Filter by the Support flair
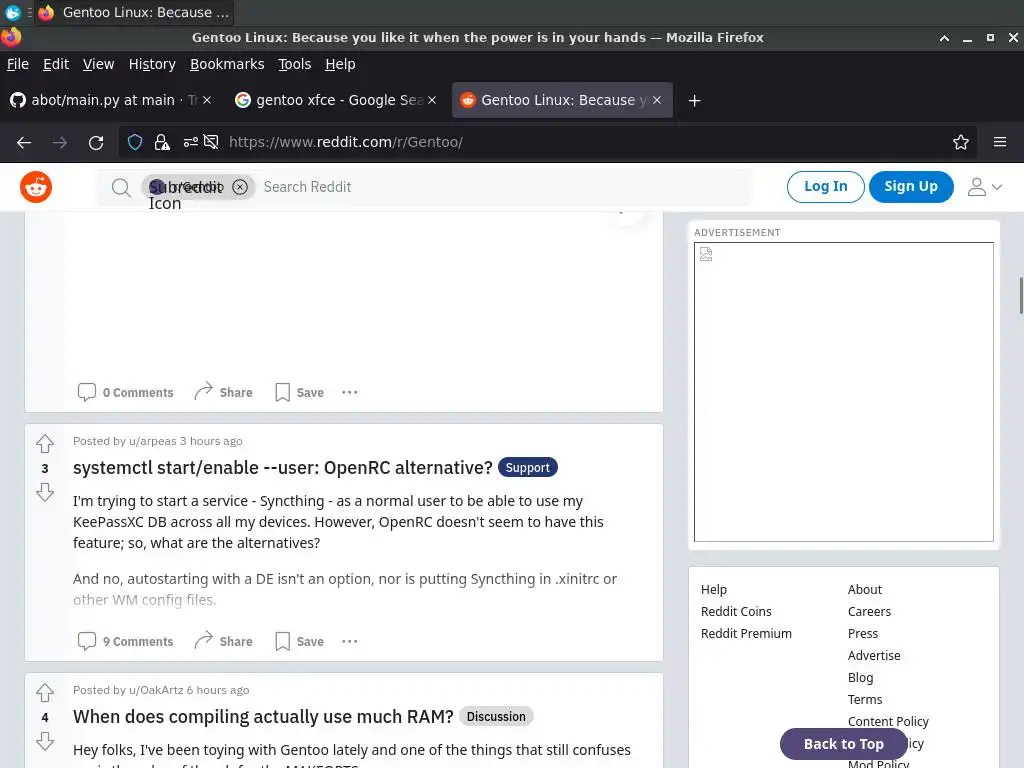Viewport: 1024px width, 768px height. tap(528, 468)
